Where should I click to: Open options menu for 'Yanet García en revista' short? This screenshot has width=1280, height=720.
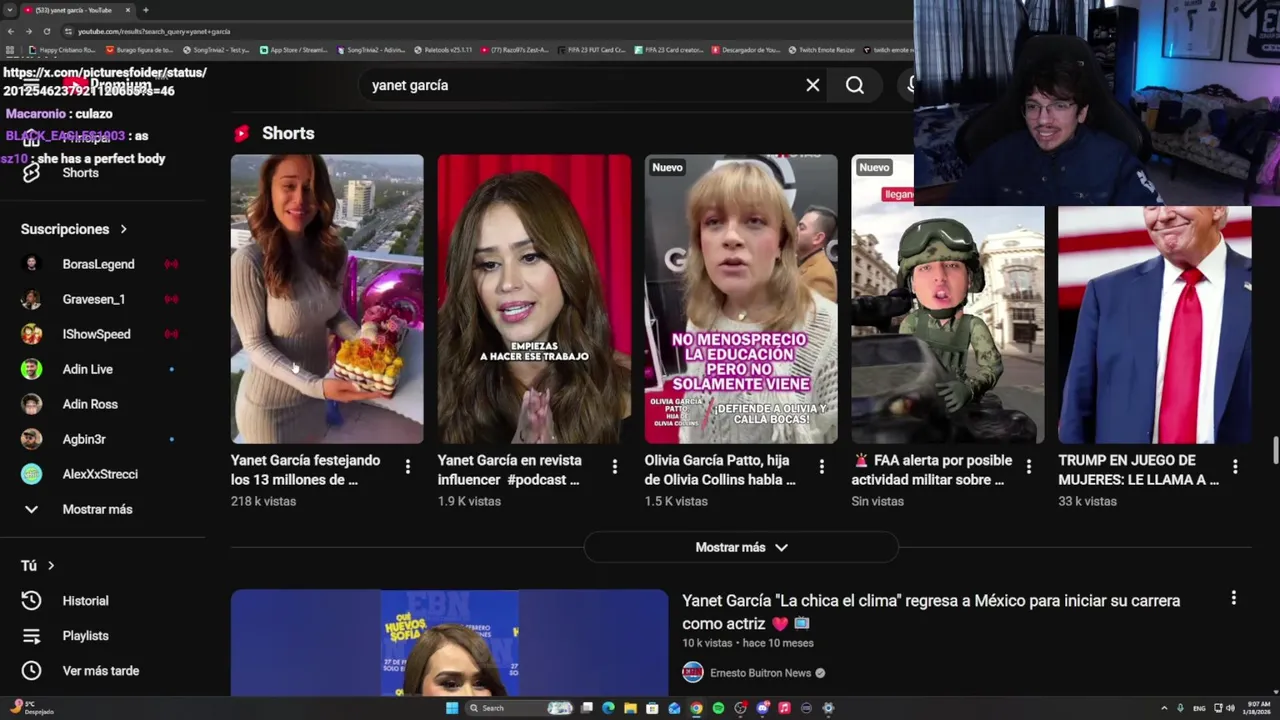(615, 466)
